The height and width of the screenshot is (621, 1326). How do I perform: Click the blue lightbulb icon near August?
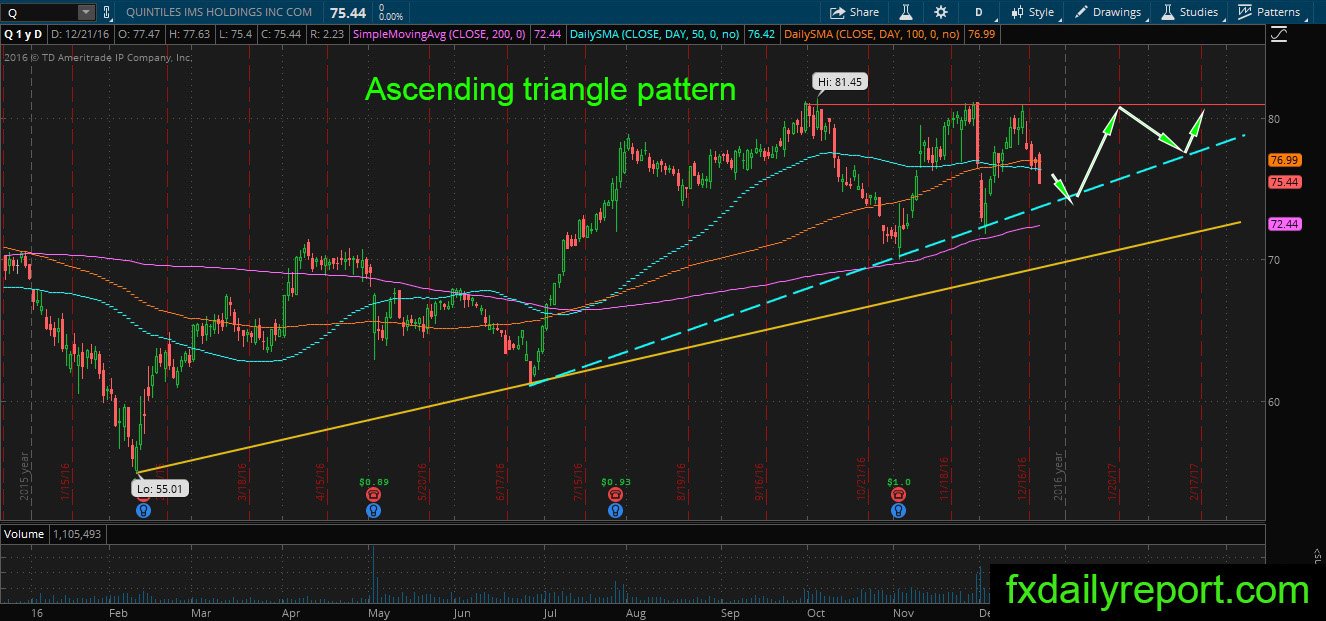point(614,509)
